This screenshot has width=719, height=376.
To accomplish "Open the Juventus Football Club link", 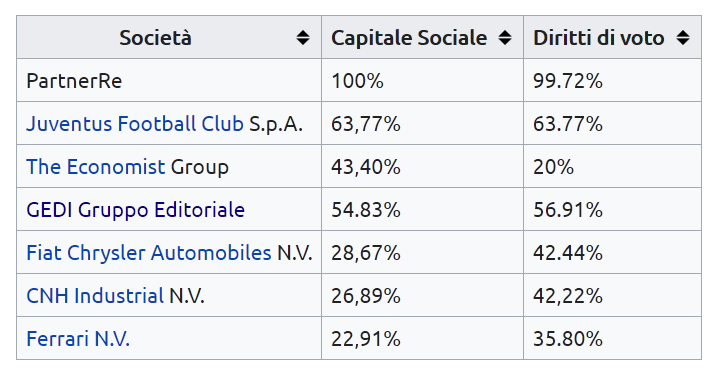I will coord(135,124).
